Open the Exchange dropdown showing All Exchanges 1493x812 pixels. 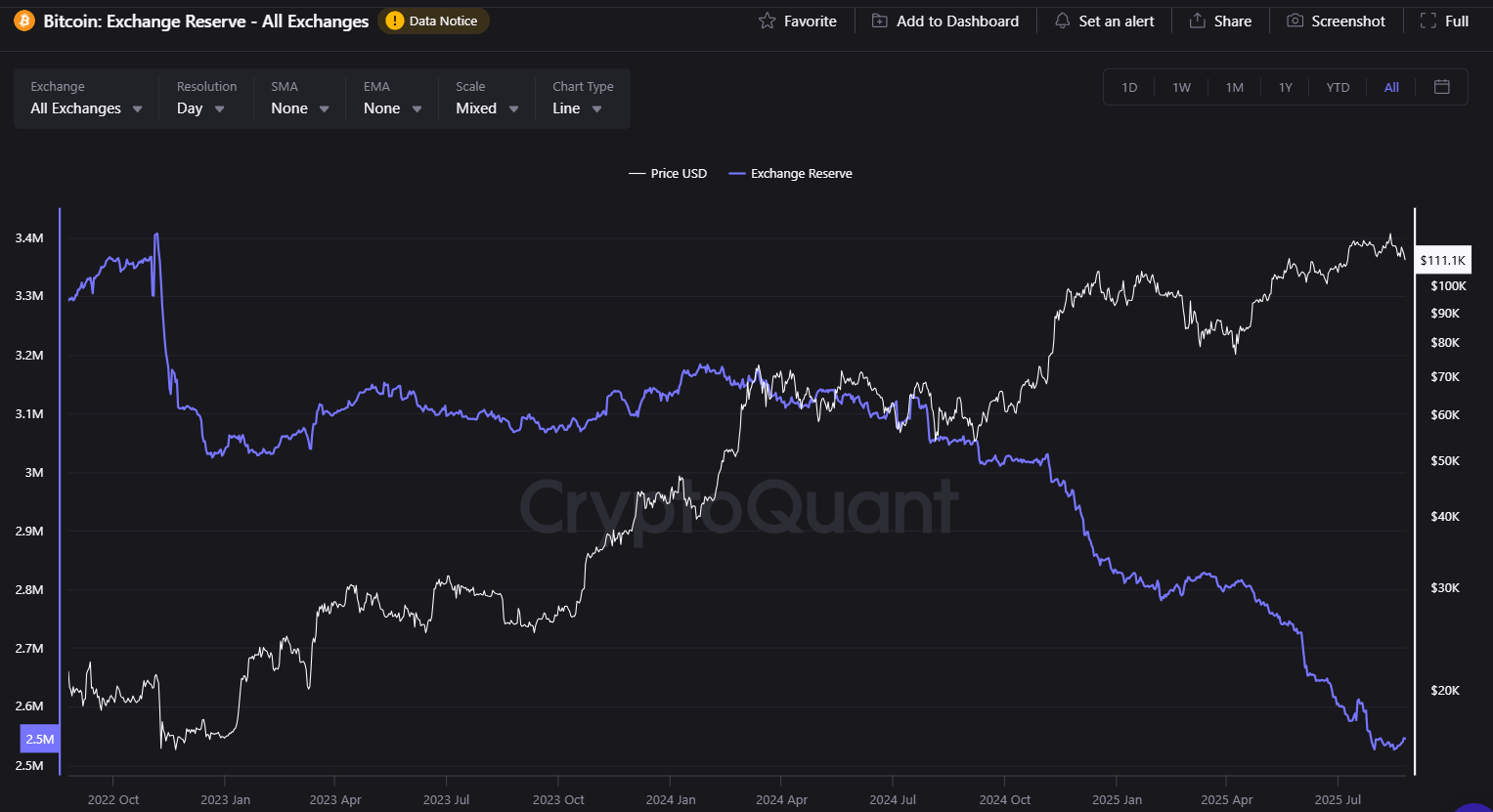click(87, 108)
